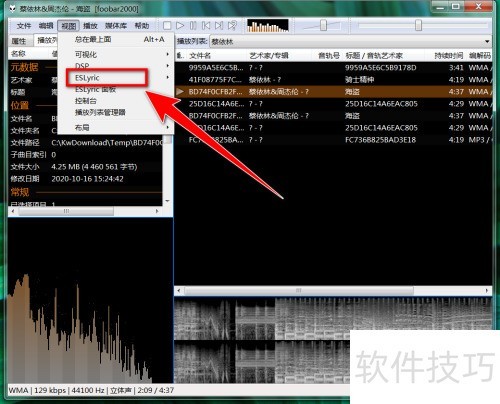
Task: Adjust the volume slider knob
Action: (x=323, y=25)
